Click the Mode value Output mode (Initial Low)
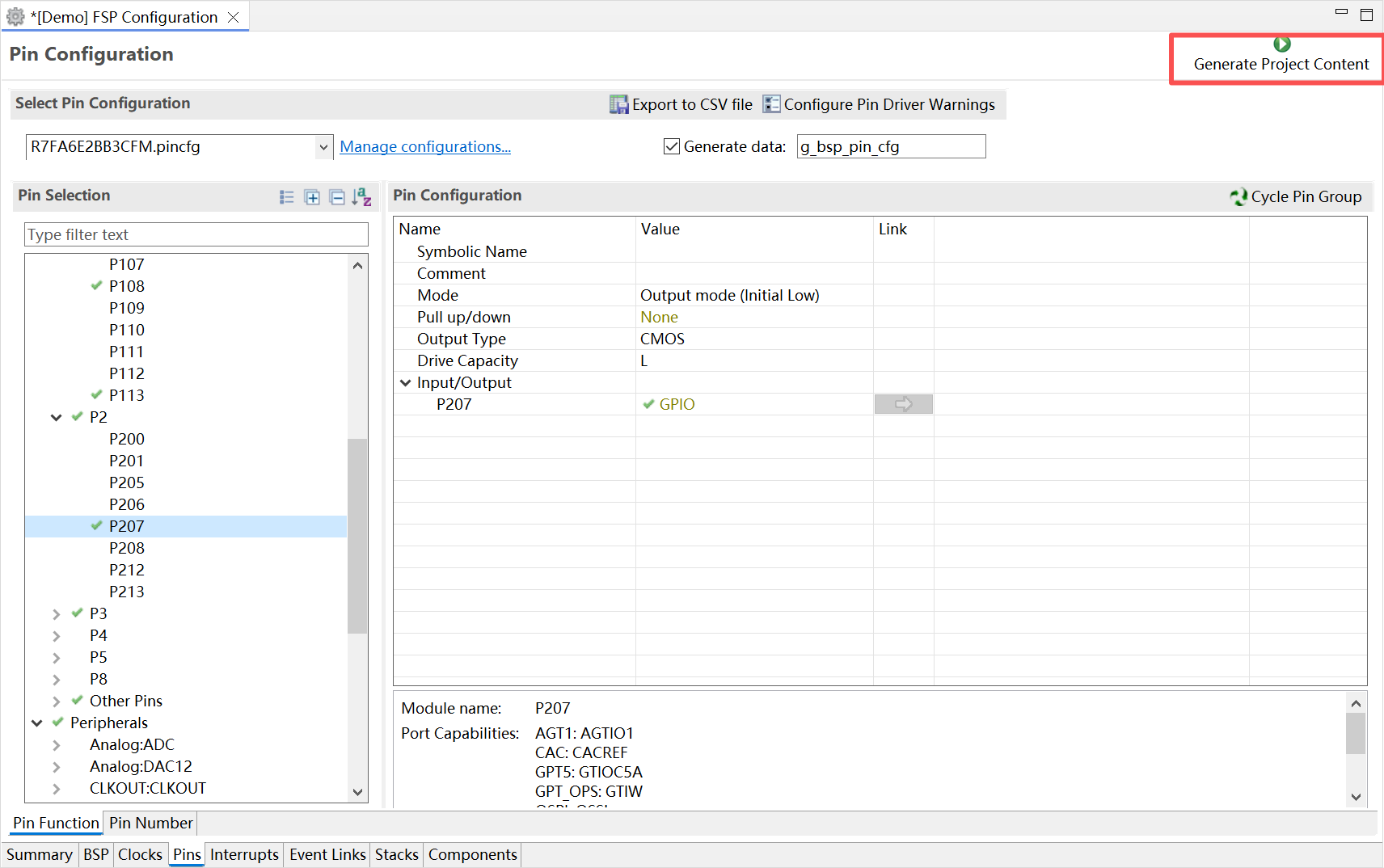The image size is (1384, 868). click(x=730, y=295)
